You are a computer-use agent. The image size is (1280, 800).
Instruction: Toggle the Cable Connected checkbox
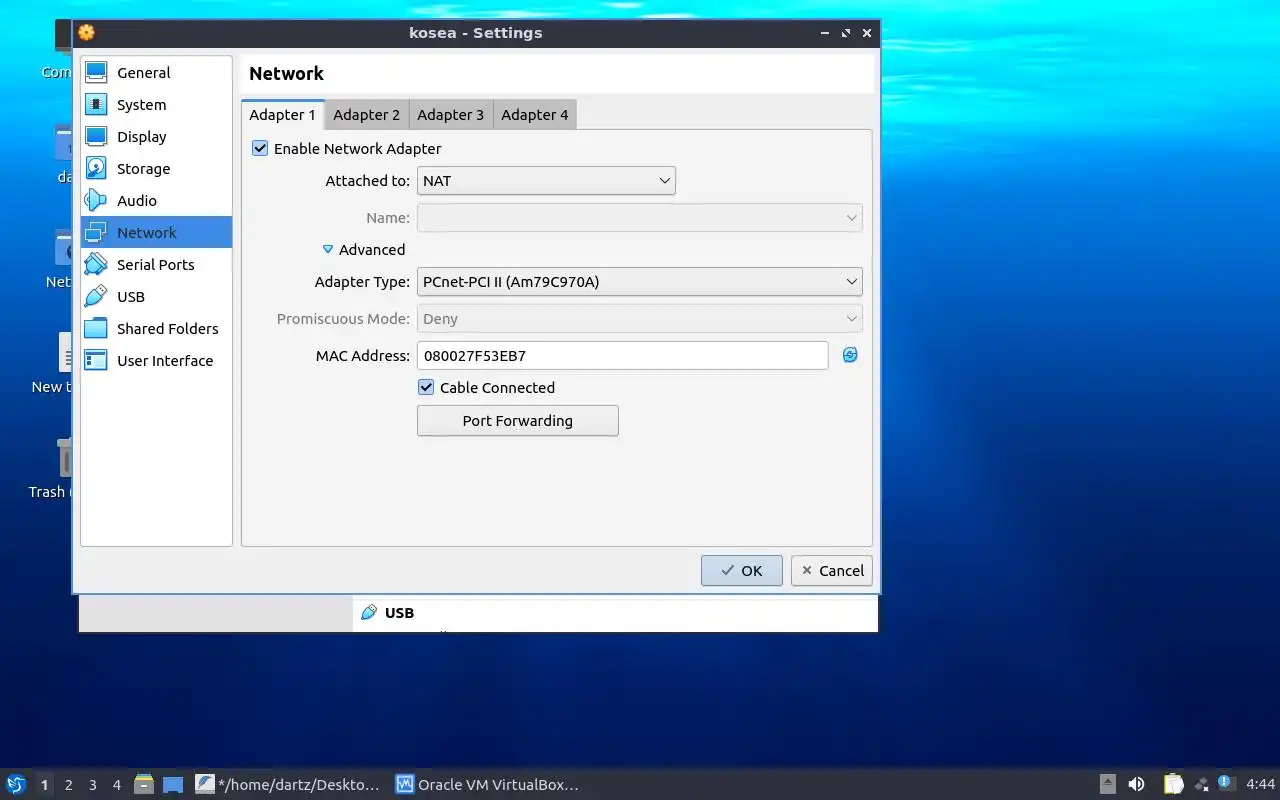[x=426, y=387]
